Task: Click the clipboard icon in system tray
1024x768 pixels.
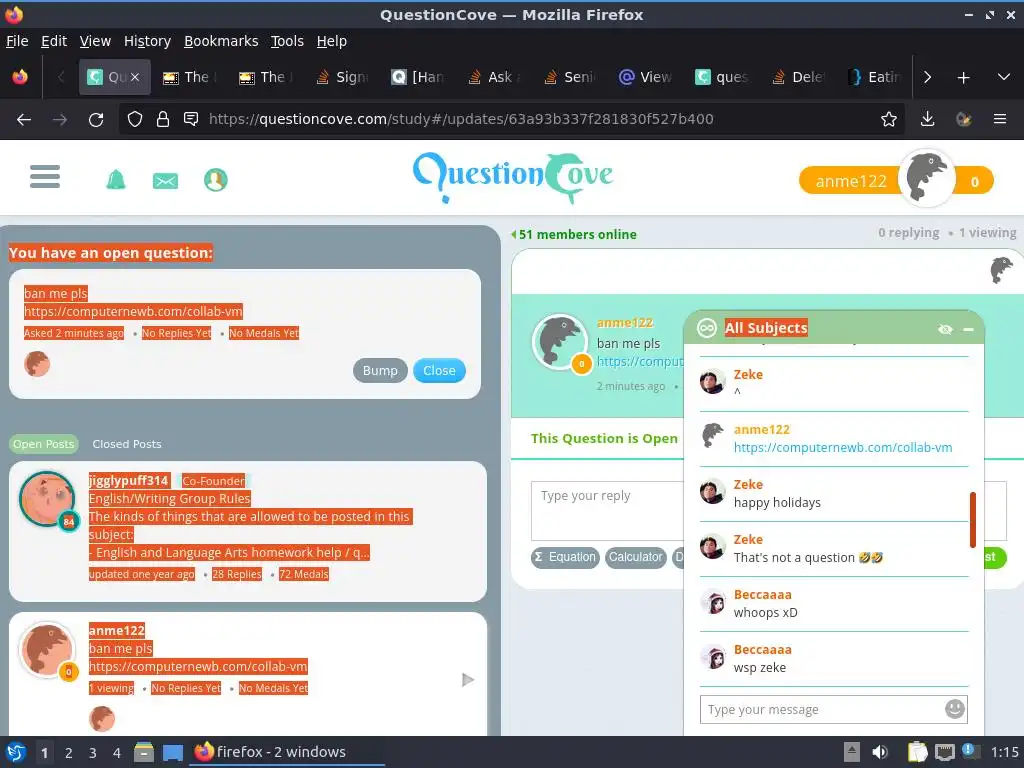Action: tap(918, 752)
